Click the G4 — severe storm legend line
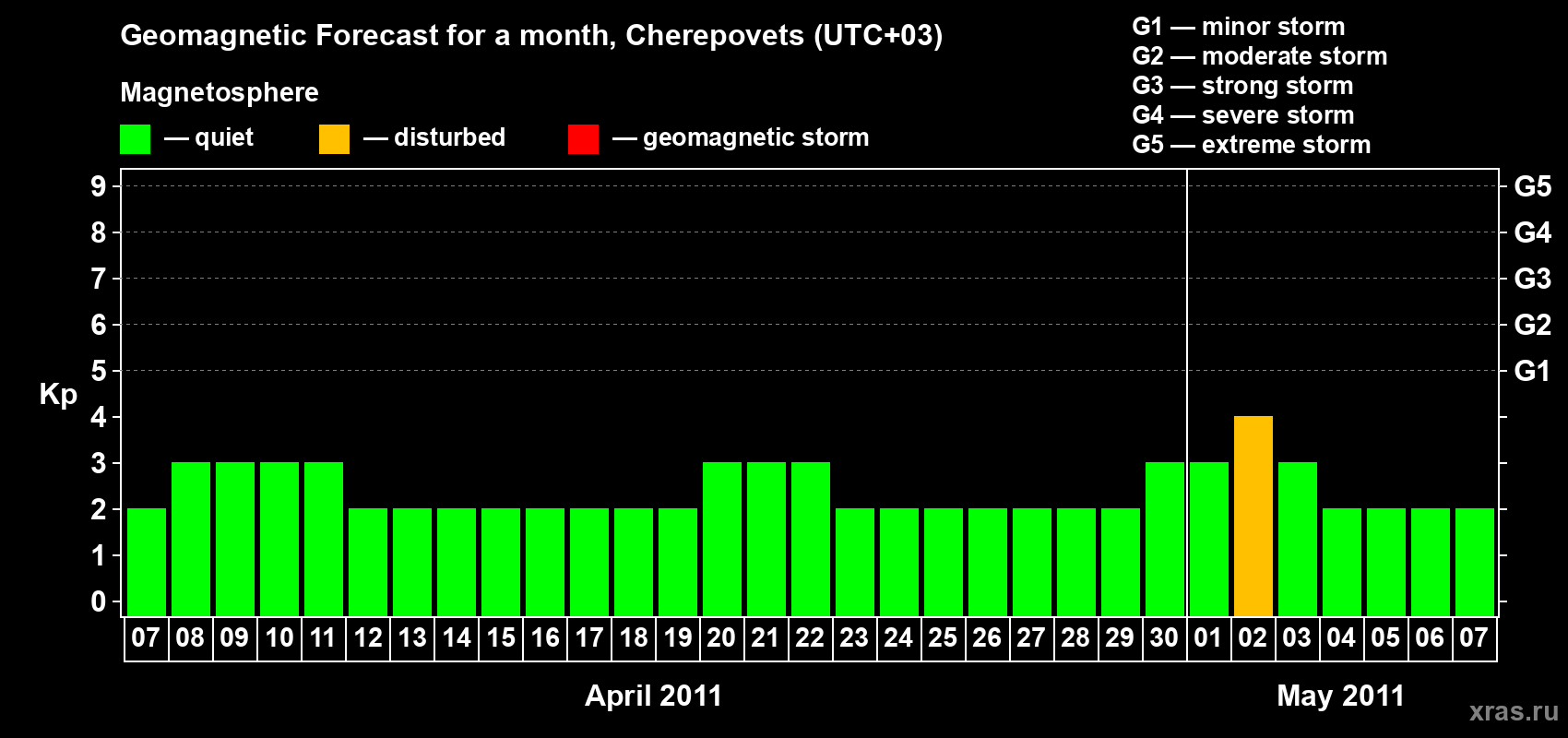 point(1243,115)
